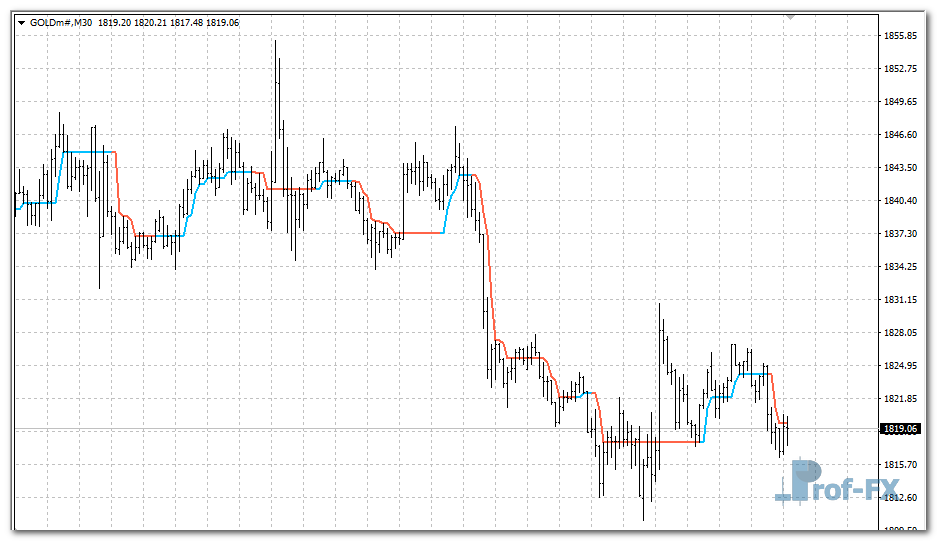This screenshot has height=541, width=937.
Task: Click the 1855.85 price axis label
Action: click(x=901, y=36)
